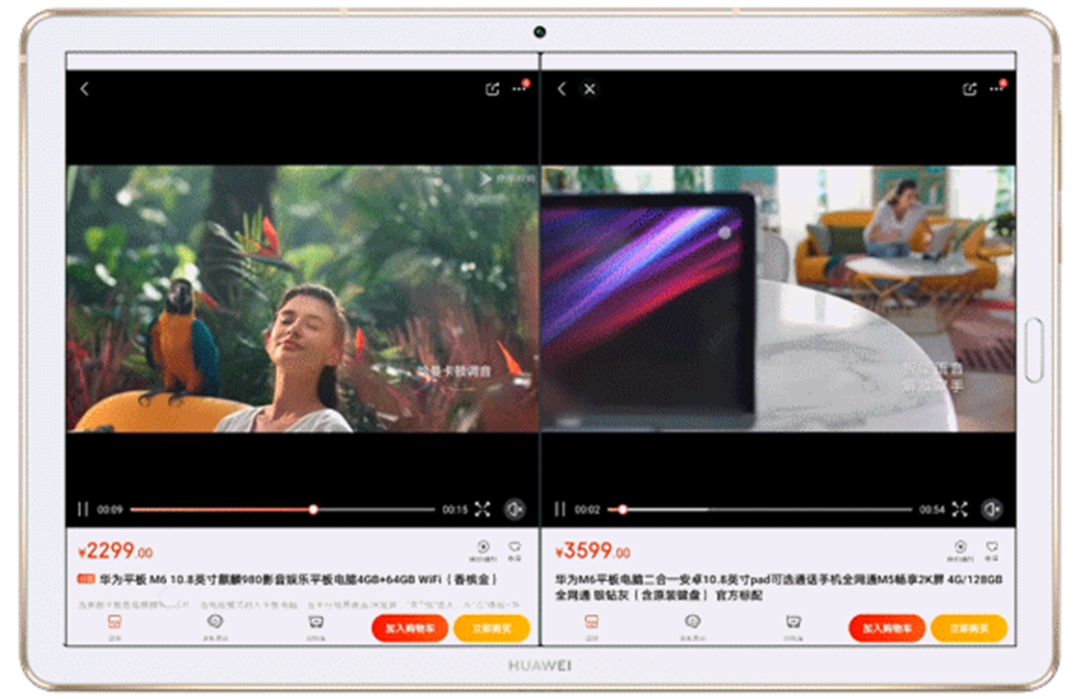
Task: Mute the right video's sound
Action: click(992, 510)
